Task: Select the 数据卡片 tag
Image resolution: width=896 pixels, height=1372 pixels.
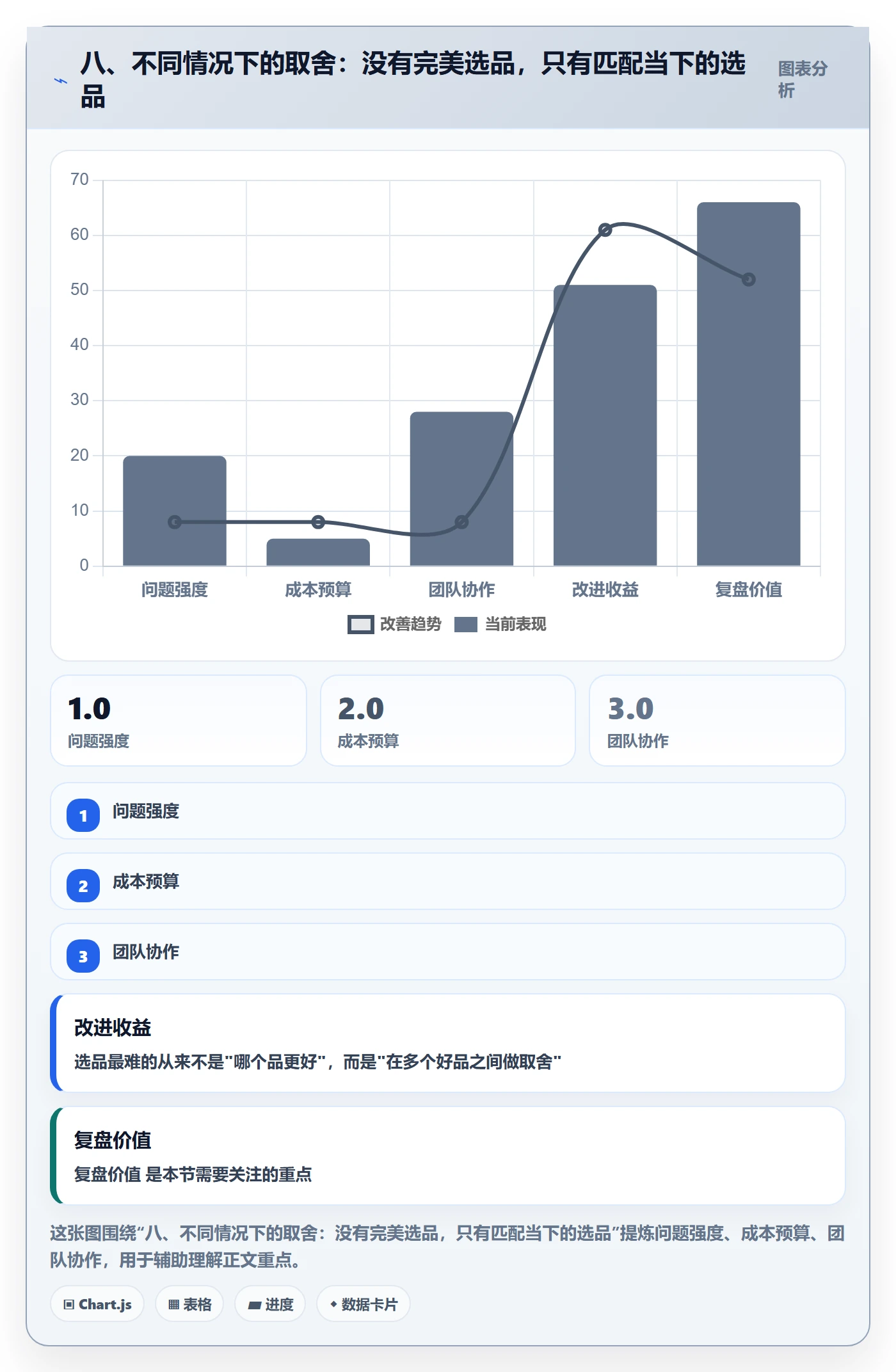Action: pyautogui.click(x=364, y=1304)
